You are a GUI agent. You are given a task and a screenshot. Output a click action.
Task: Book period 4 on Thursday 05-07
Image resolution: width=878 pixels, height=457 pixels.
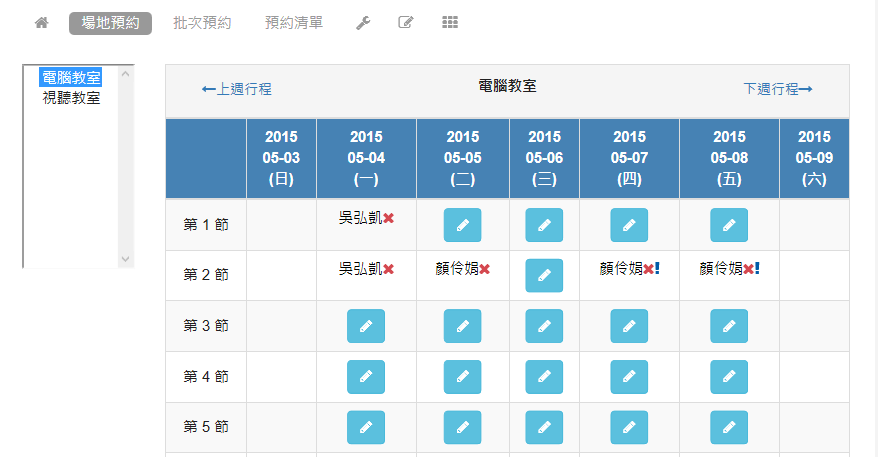pos(629,376)
